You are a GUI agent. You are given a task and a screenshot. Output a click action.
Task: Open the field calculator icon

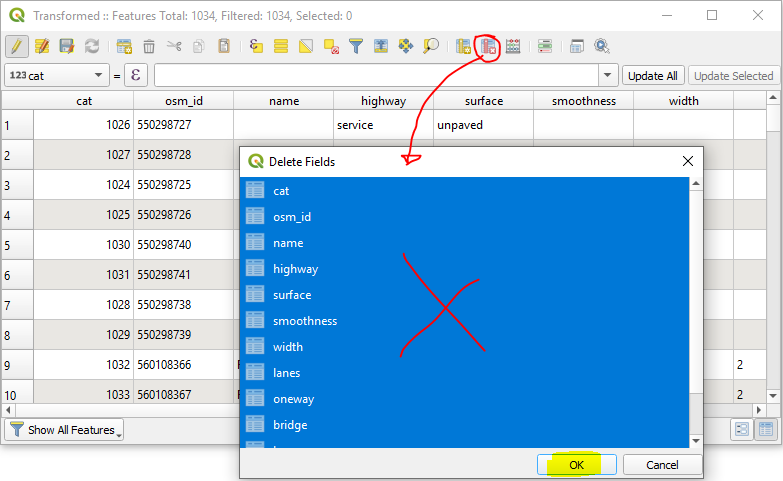tap(513, 46)
